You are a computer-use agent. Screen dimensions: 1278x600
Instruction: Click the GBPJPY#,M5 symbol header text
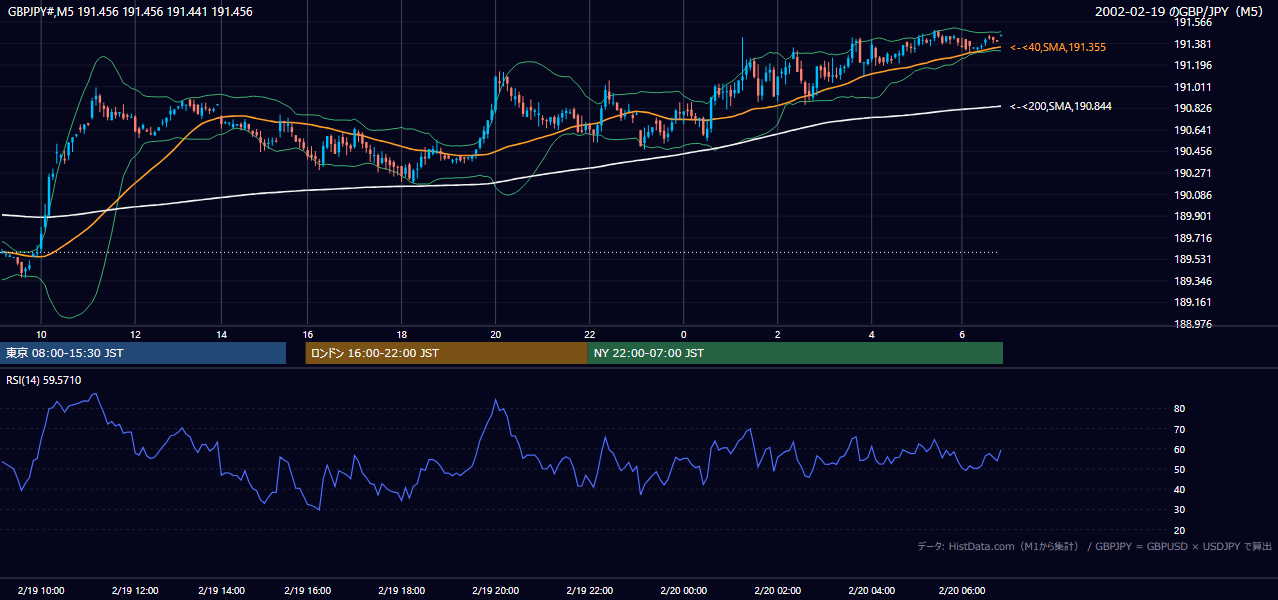(x=130, y=12)
